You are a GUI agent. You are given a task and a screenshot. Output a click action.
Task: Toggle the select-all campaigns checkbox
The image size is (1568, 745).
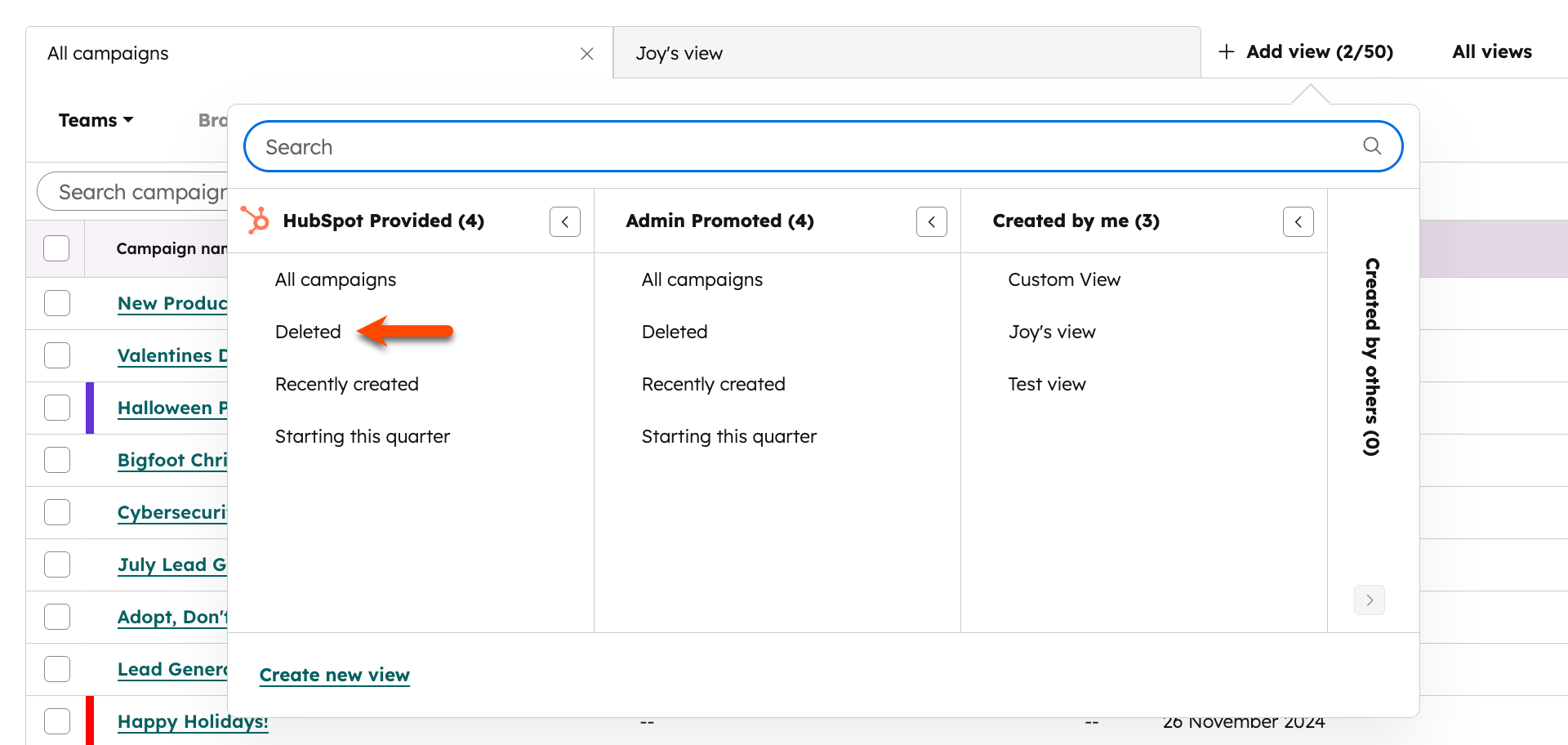56,248
